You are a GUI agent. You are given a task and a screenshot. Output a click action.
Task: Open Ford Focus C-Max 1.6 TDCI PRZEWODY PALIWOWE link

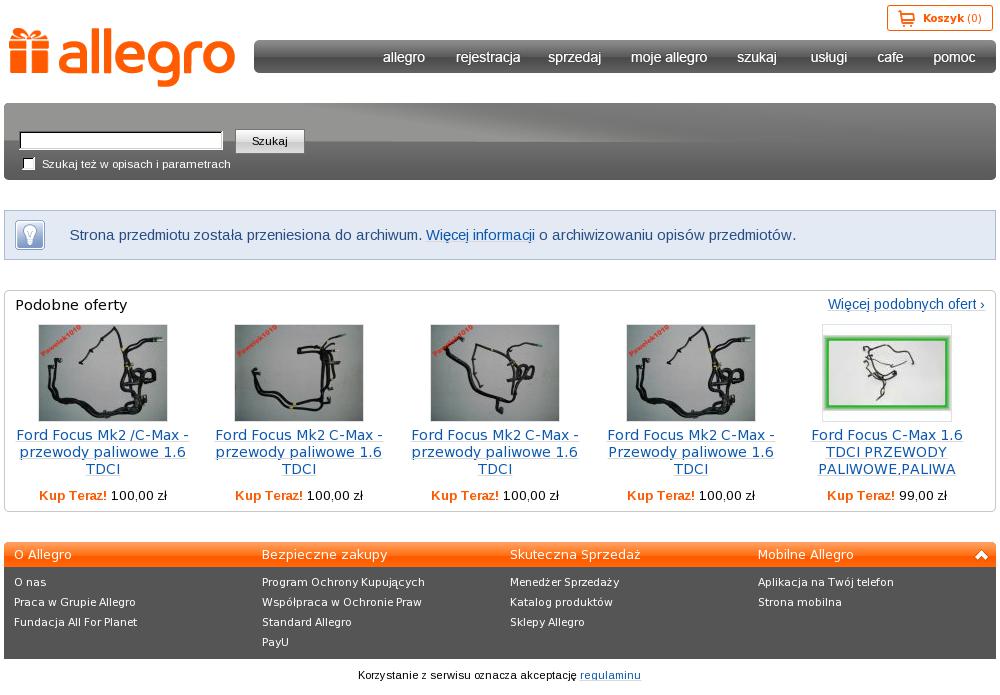coord(886,452)
